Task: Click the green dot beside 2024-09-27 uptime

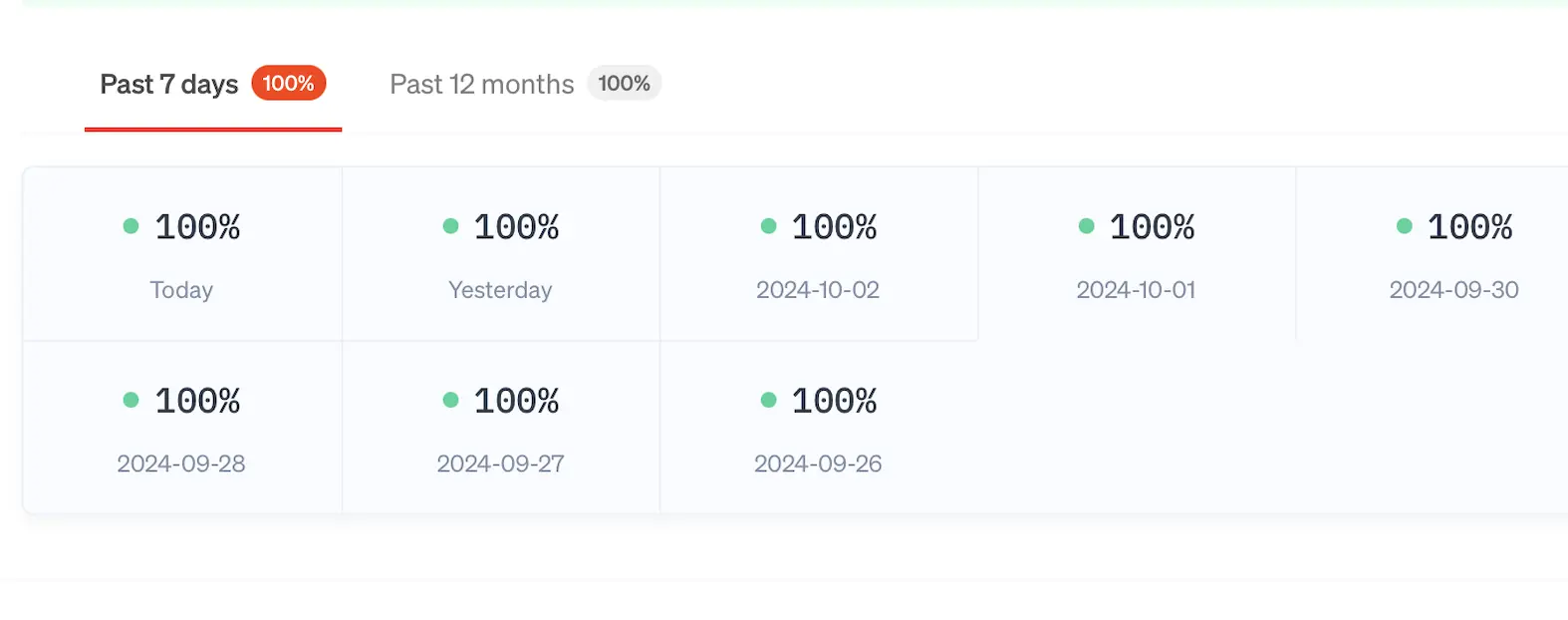Action: point(449,400)
